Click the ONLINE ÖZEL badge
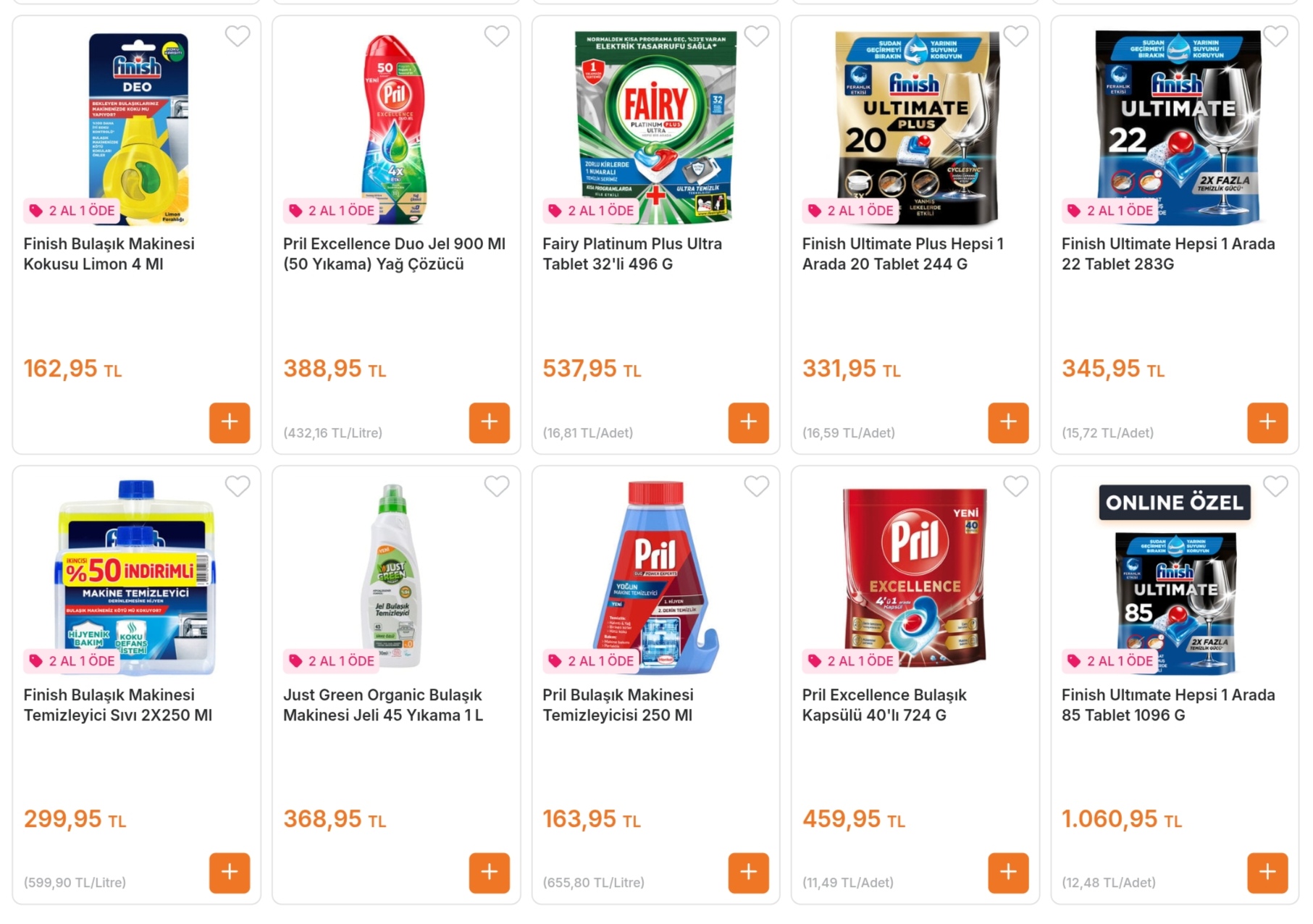 coord(1174,503)
